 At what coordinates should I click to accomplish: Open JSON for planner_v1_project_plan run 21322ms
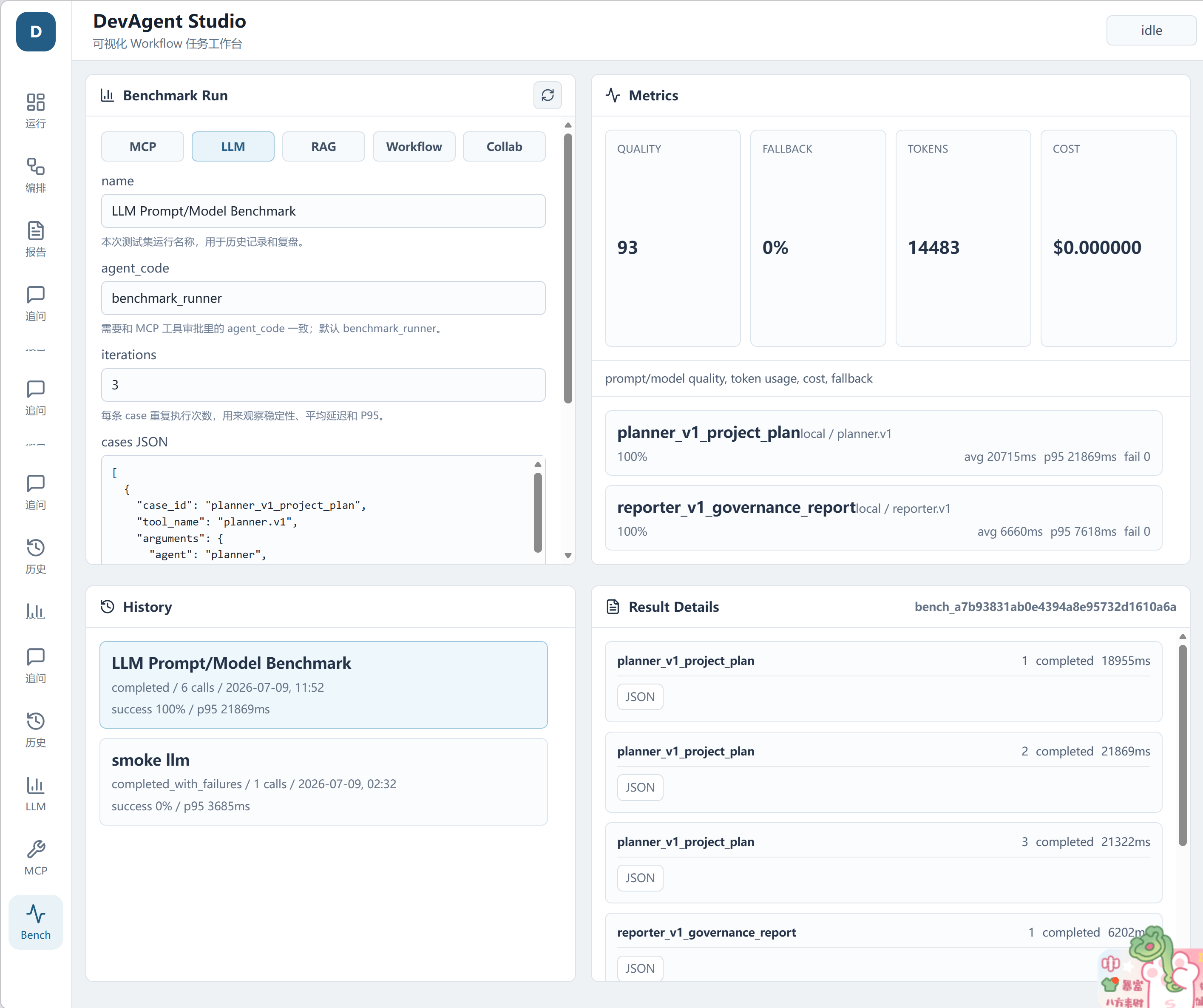(640, 878)
